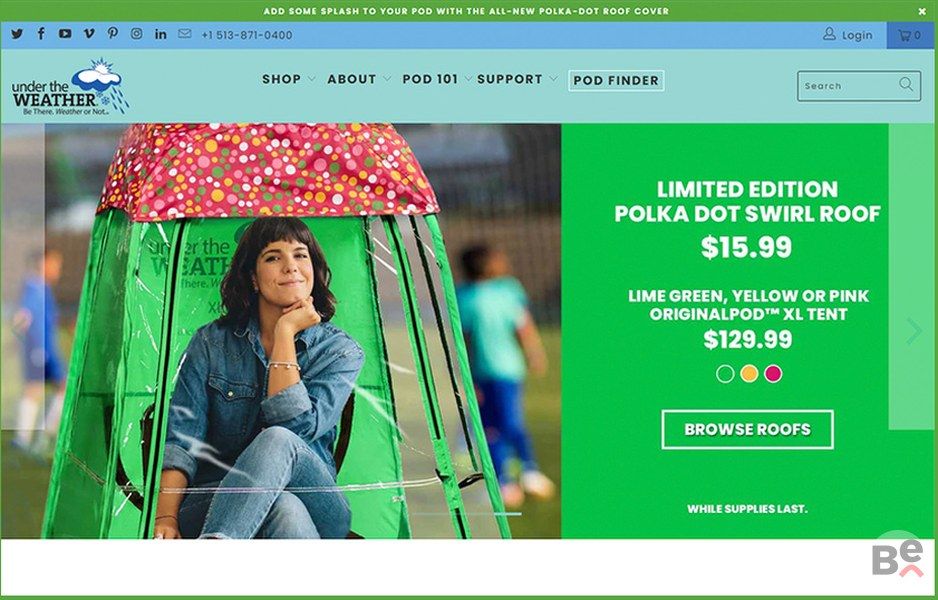938x600 pixels.
Task: Expand the About menu dropdown
Action: coord(359,79)
